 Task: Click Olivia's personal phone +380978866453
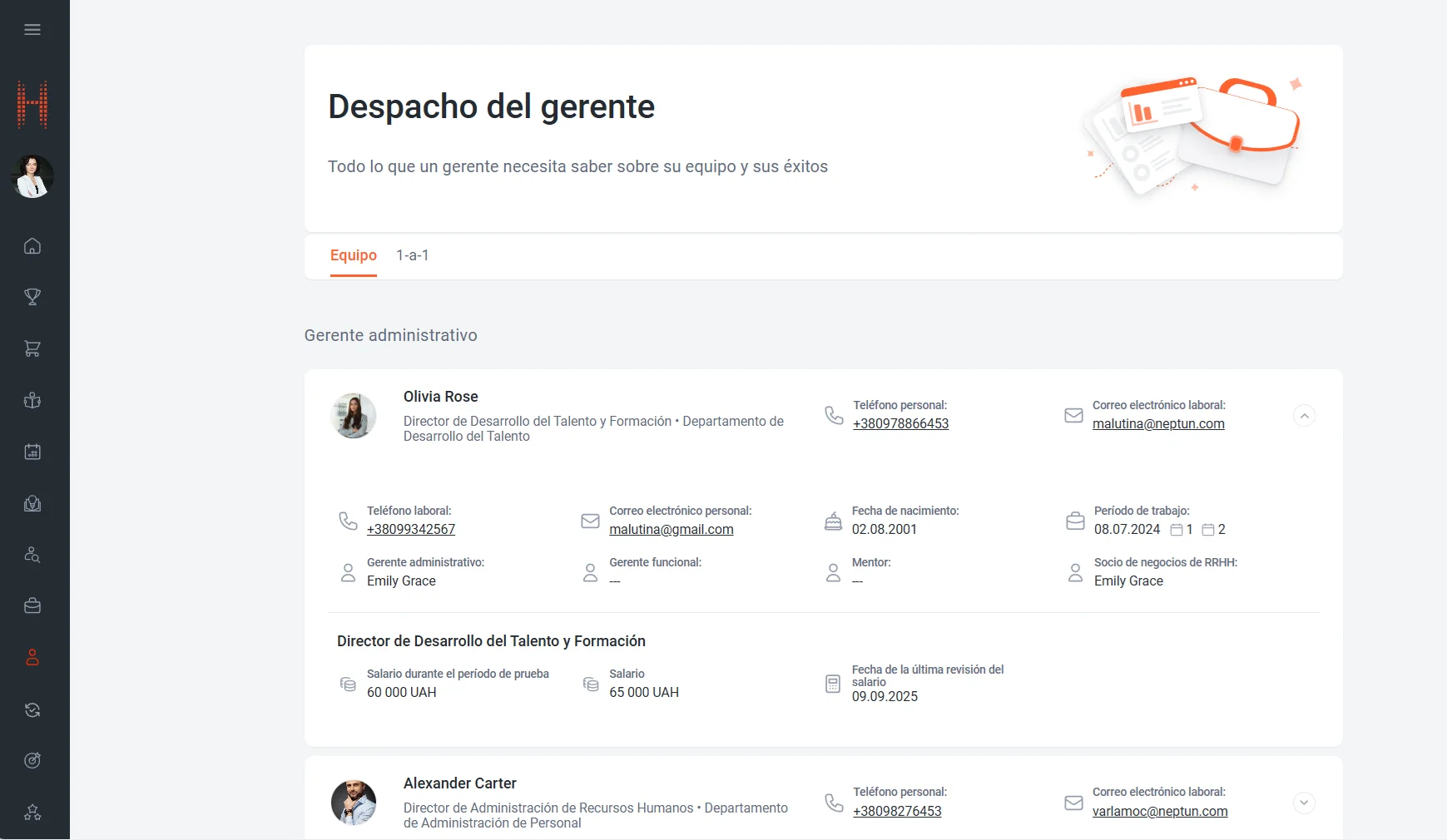click(900, 424)
